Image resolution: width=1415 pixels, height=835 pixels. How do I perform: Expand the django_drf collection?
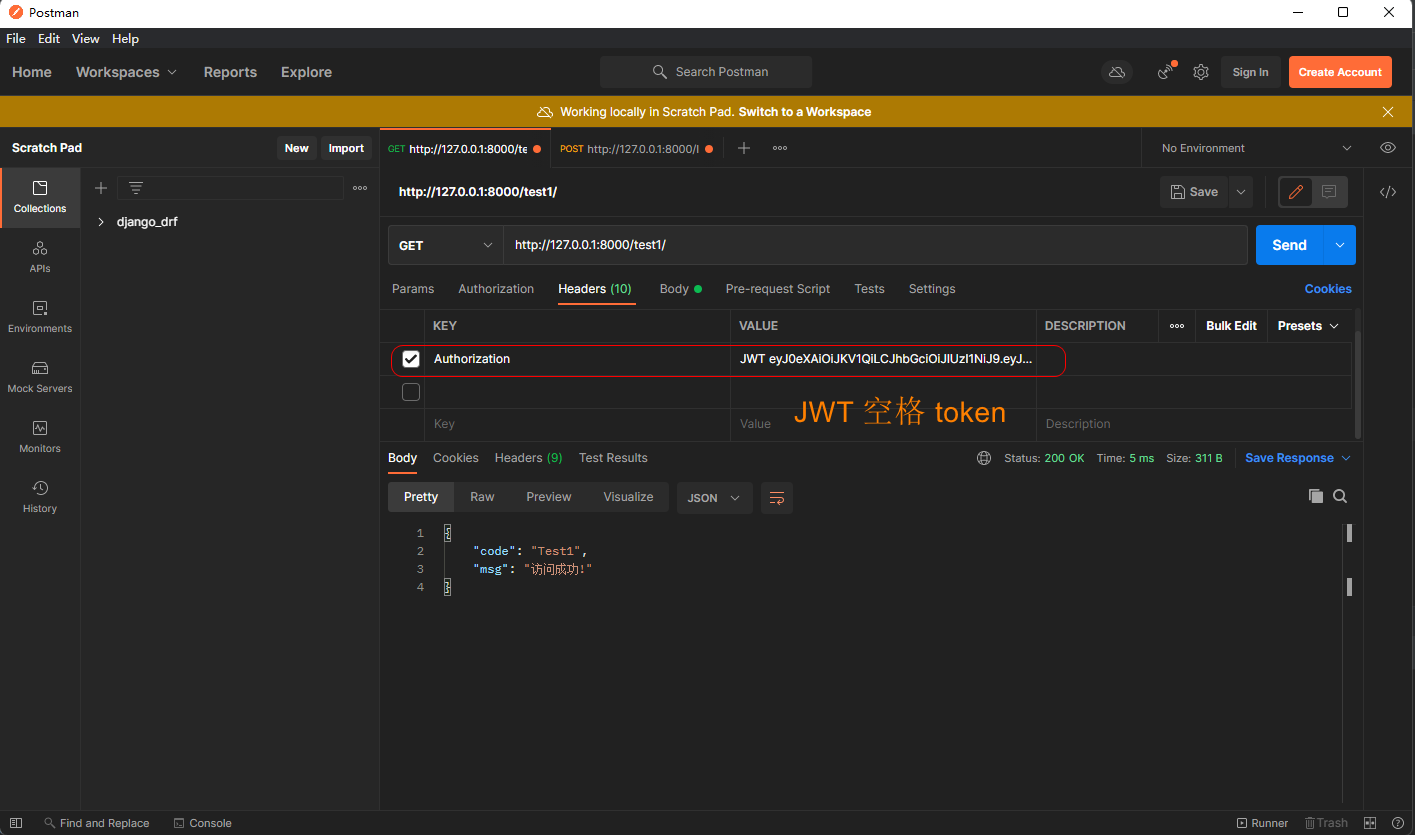[x=101, y=222]
